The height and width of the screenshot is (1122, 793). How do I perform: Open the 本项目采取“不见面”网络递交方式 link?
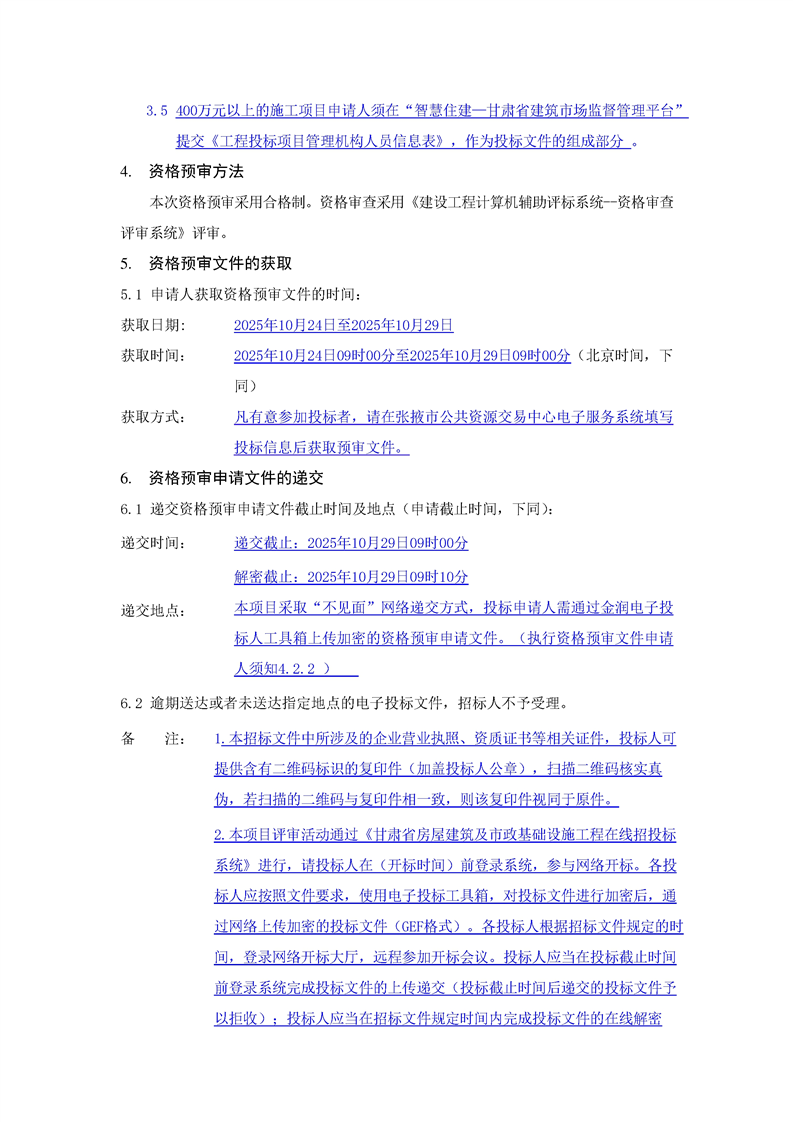tap(453, 607)
